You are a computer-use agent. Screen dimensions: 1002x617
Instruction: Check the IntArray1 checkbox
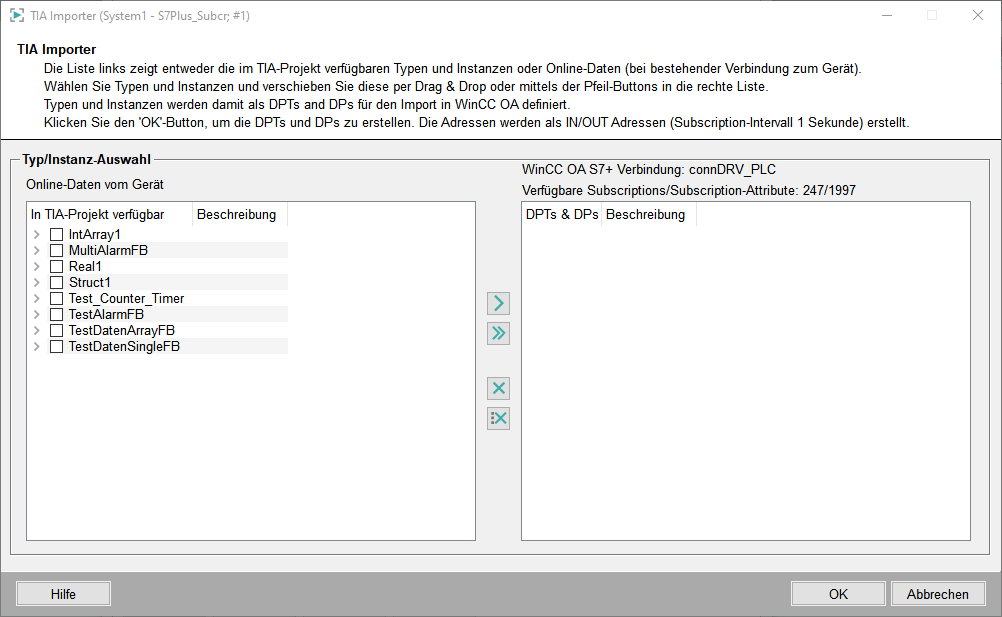[56, 234]
